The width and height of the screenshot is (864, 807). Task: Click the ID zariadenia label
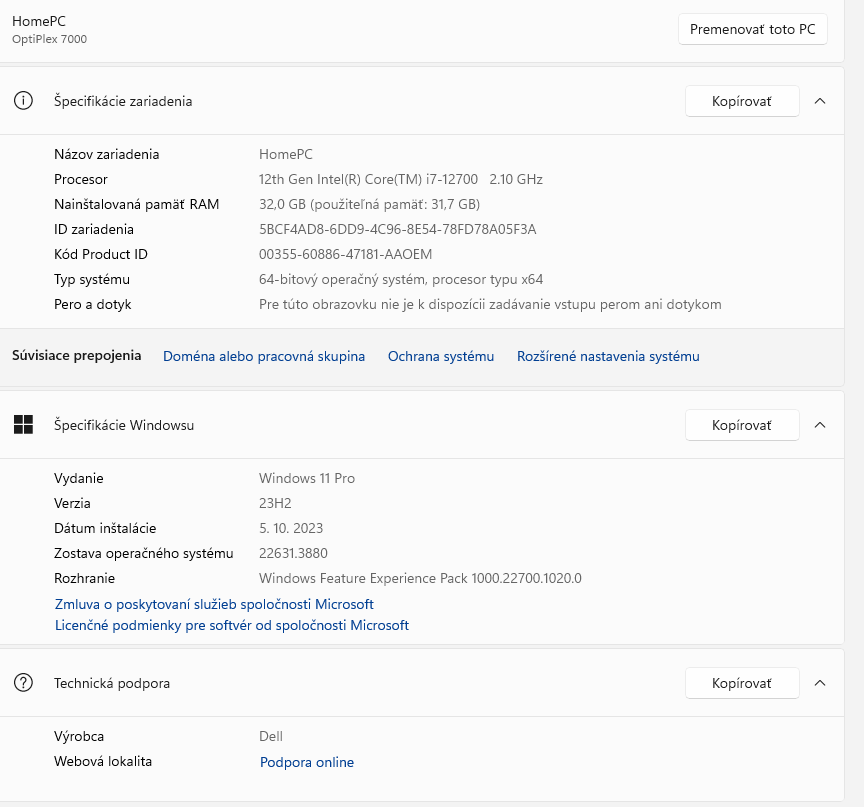click(94, 229)
